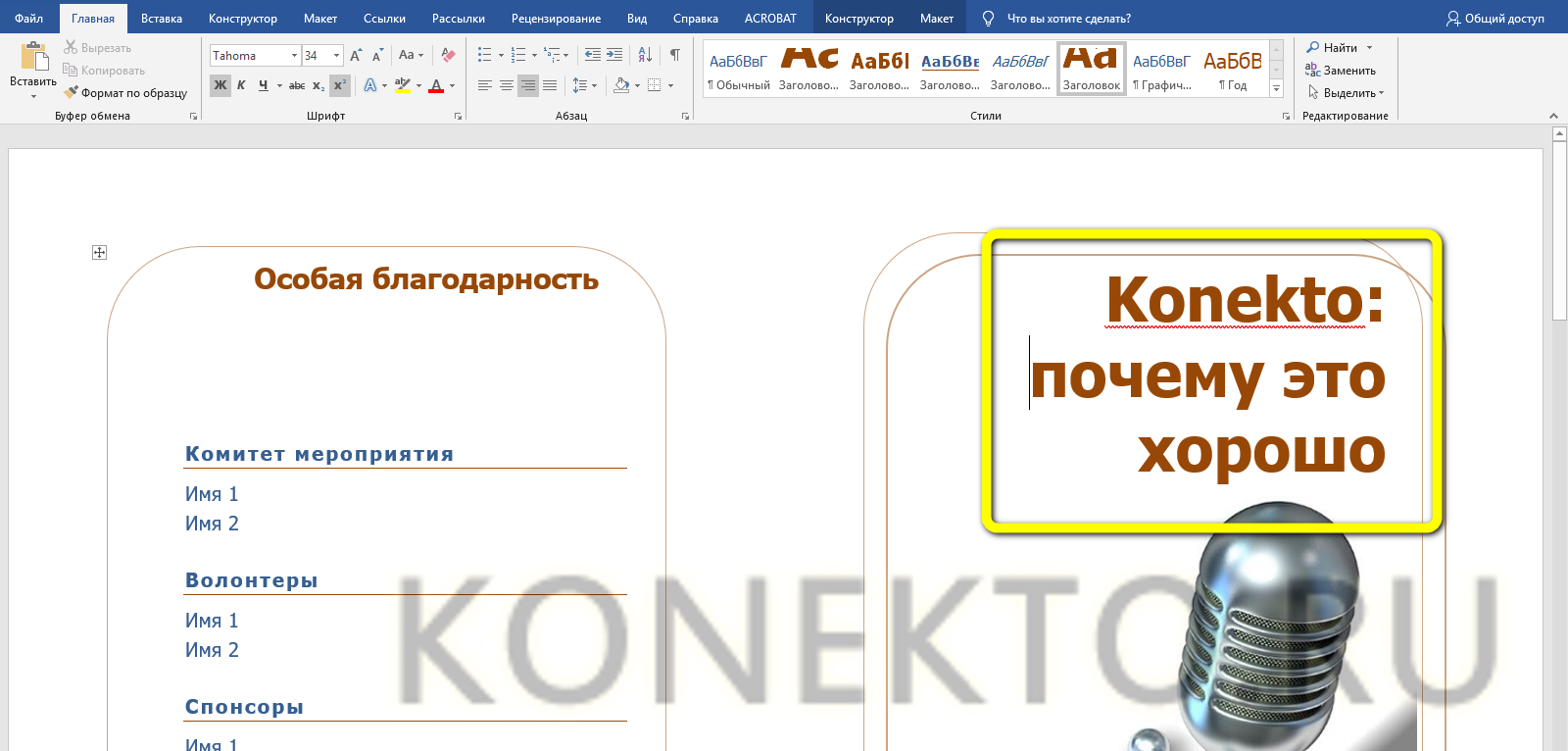The width and height of the screenshot is (1568, 751).
Task: Click the multilevel list icon
Action: (x=552, y=55)
